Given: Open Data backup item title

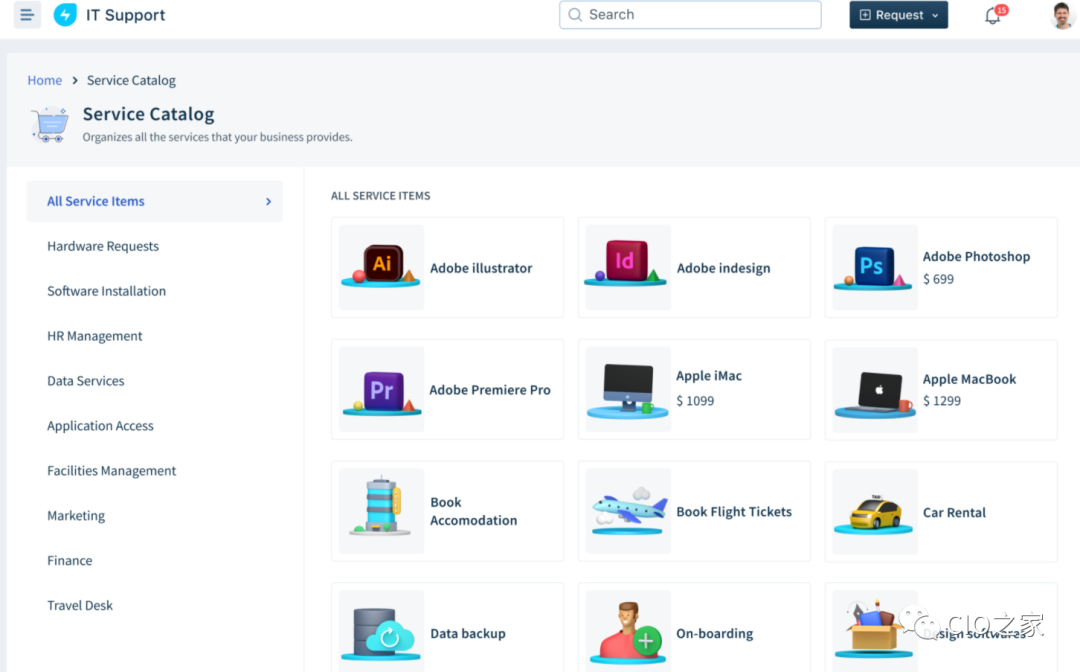Looking at the screenshot, I should (x=468, y=633).
